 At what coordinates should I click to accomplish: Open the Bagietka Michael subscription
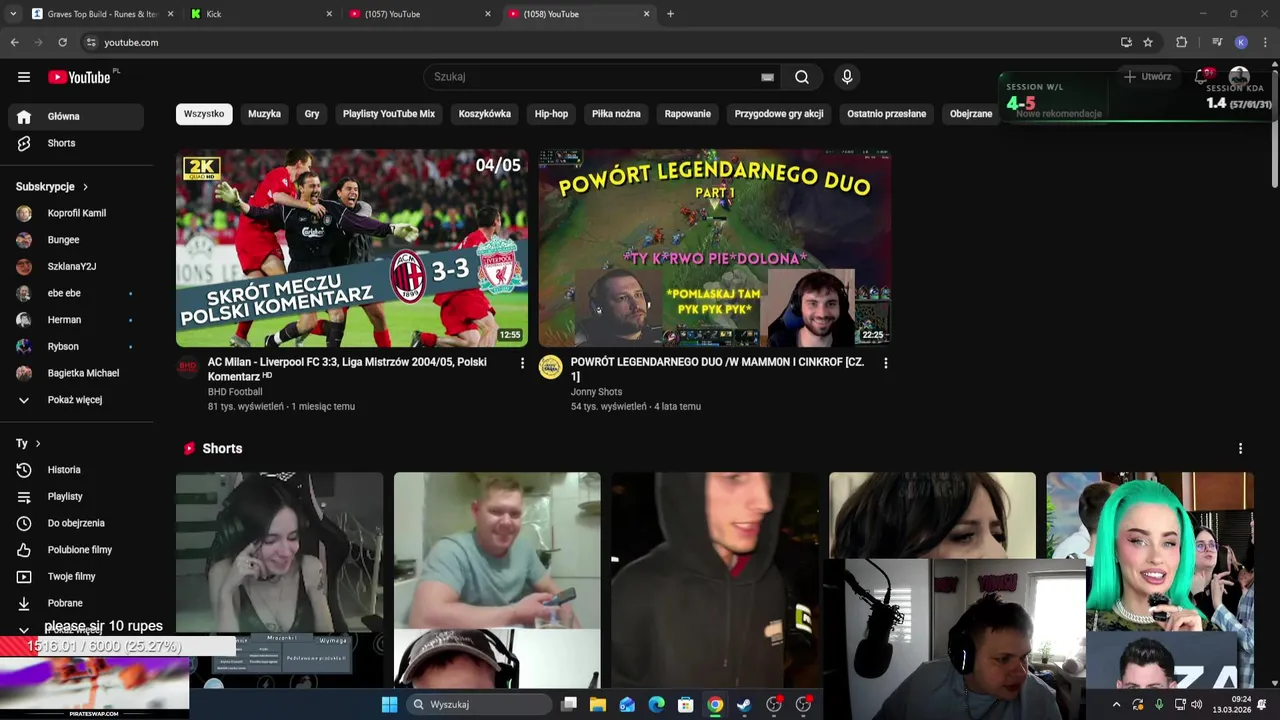pos(76,373)
